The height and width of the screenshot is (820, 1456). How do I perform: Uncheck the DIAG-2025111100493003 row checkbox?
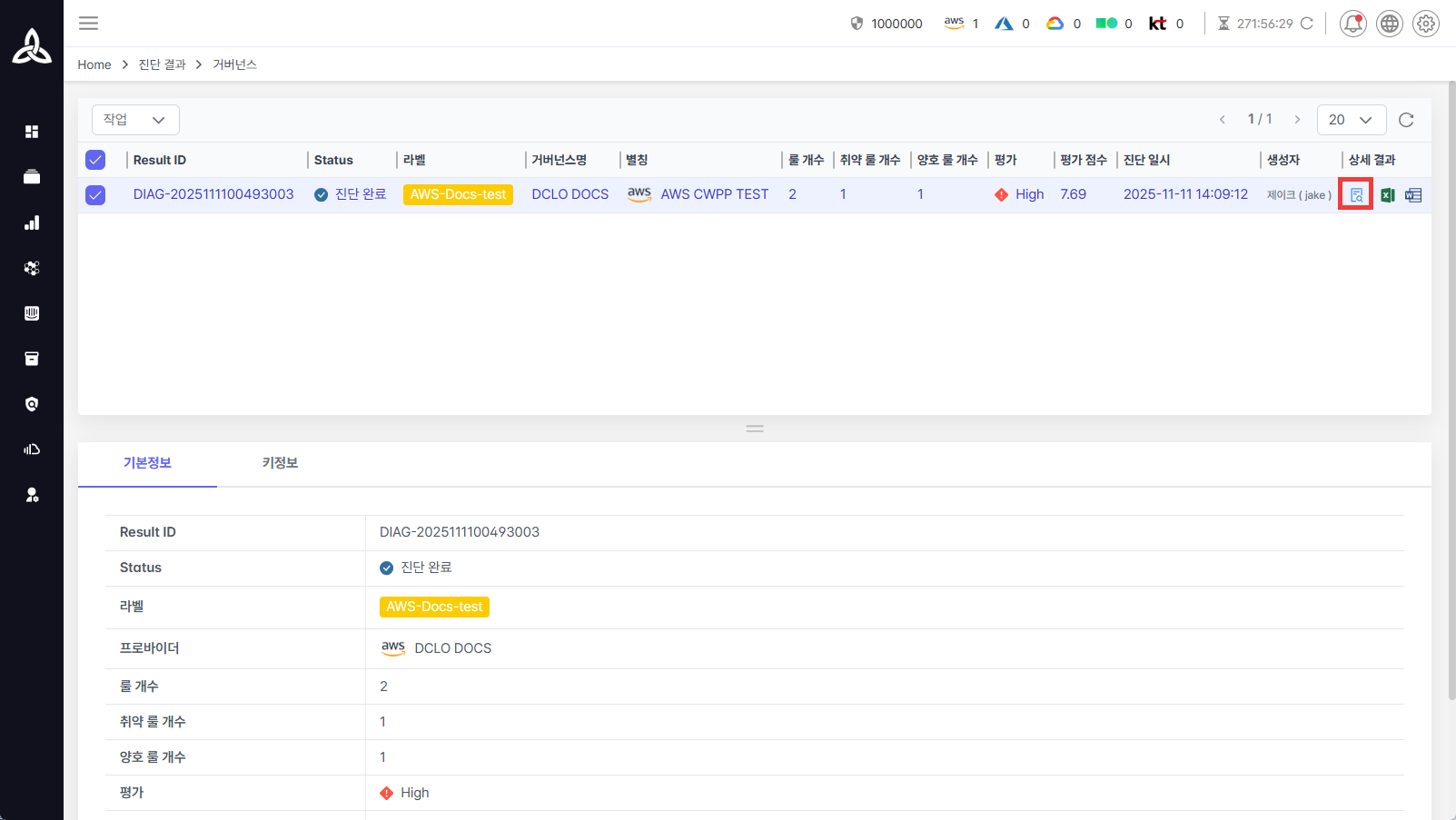95,195
